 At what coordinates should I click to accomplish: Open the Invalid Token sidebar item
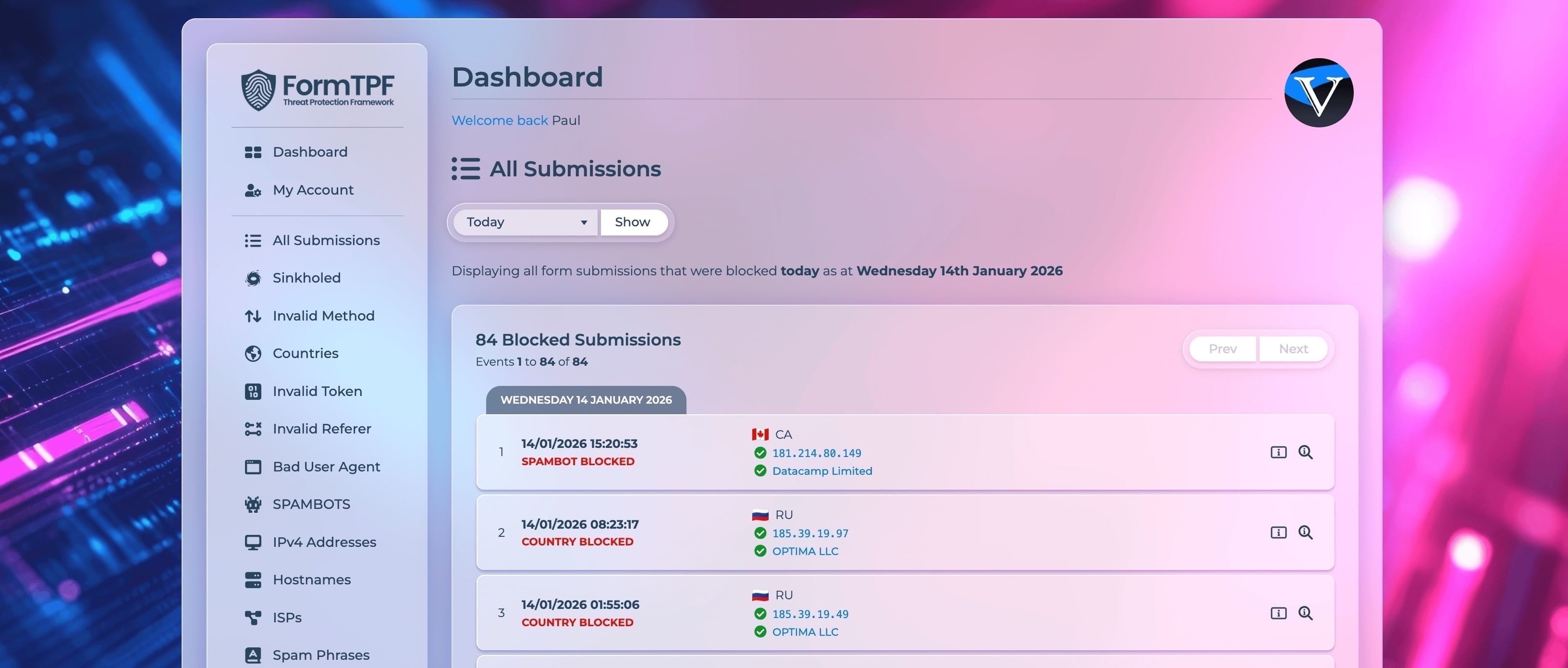(x=317, y=391)
